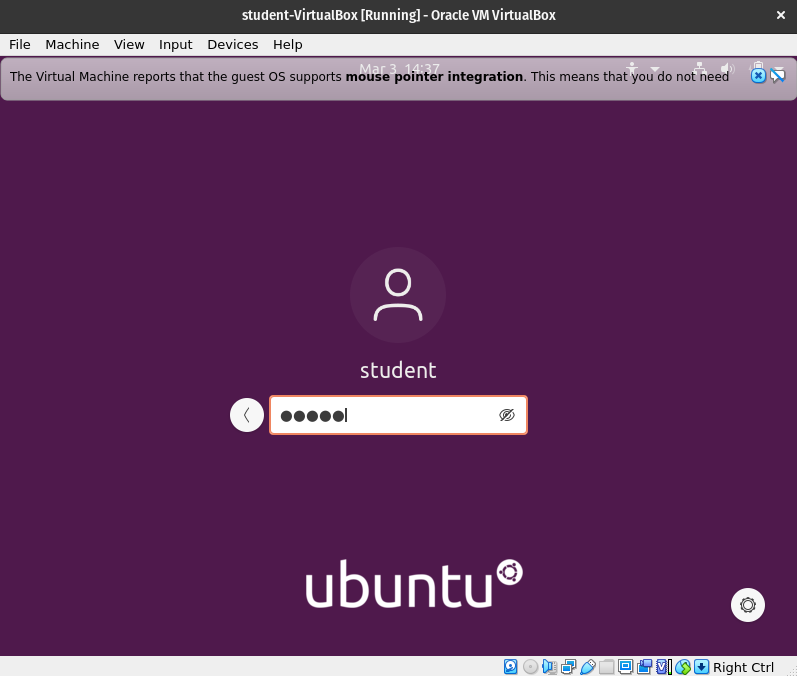Image resolution: width=797 pixels, height=676 pixels.
Task: Click the optical disk status icon
Action: tap(530, 667)
